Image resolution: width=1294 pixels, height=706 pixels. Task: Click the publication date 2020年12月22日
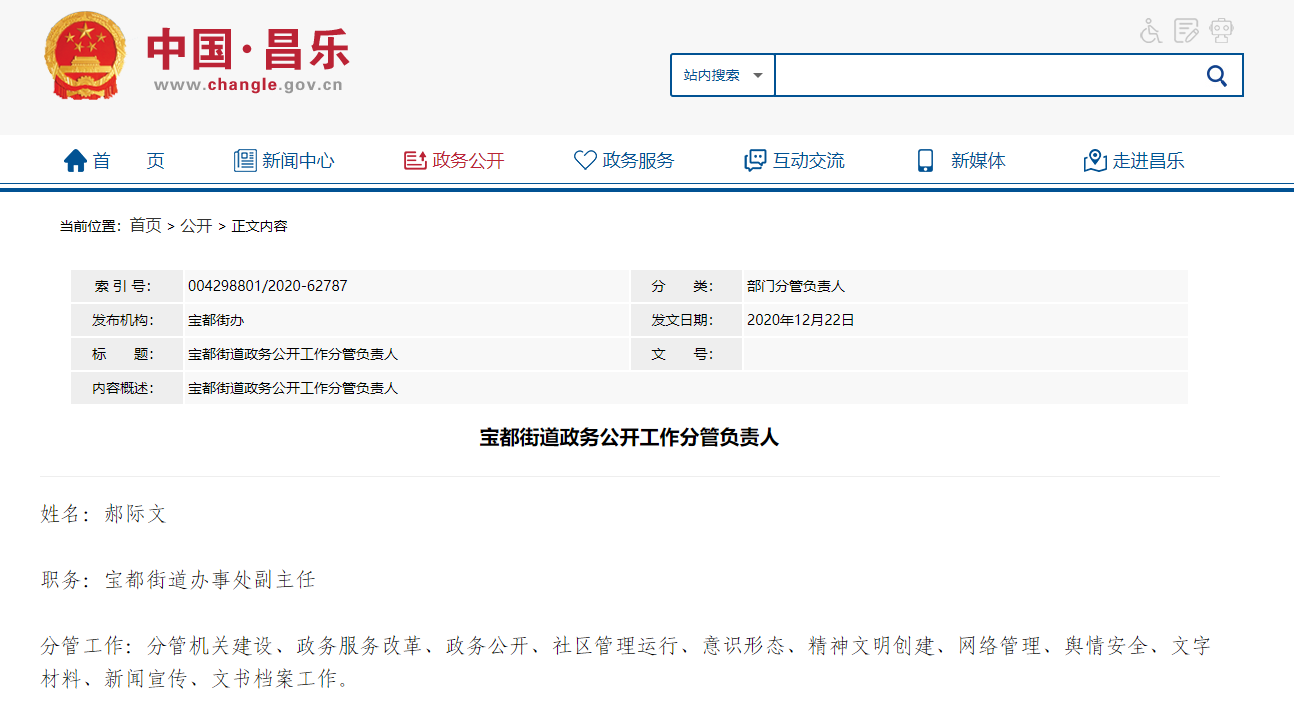coord(800,320)
